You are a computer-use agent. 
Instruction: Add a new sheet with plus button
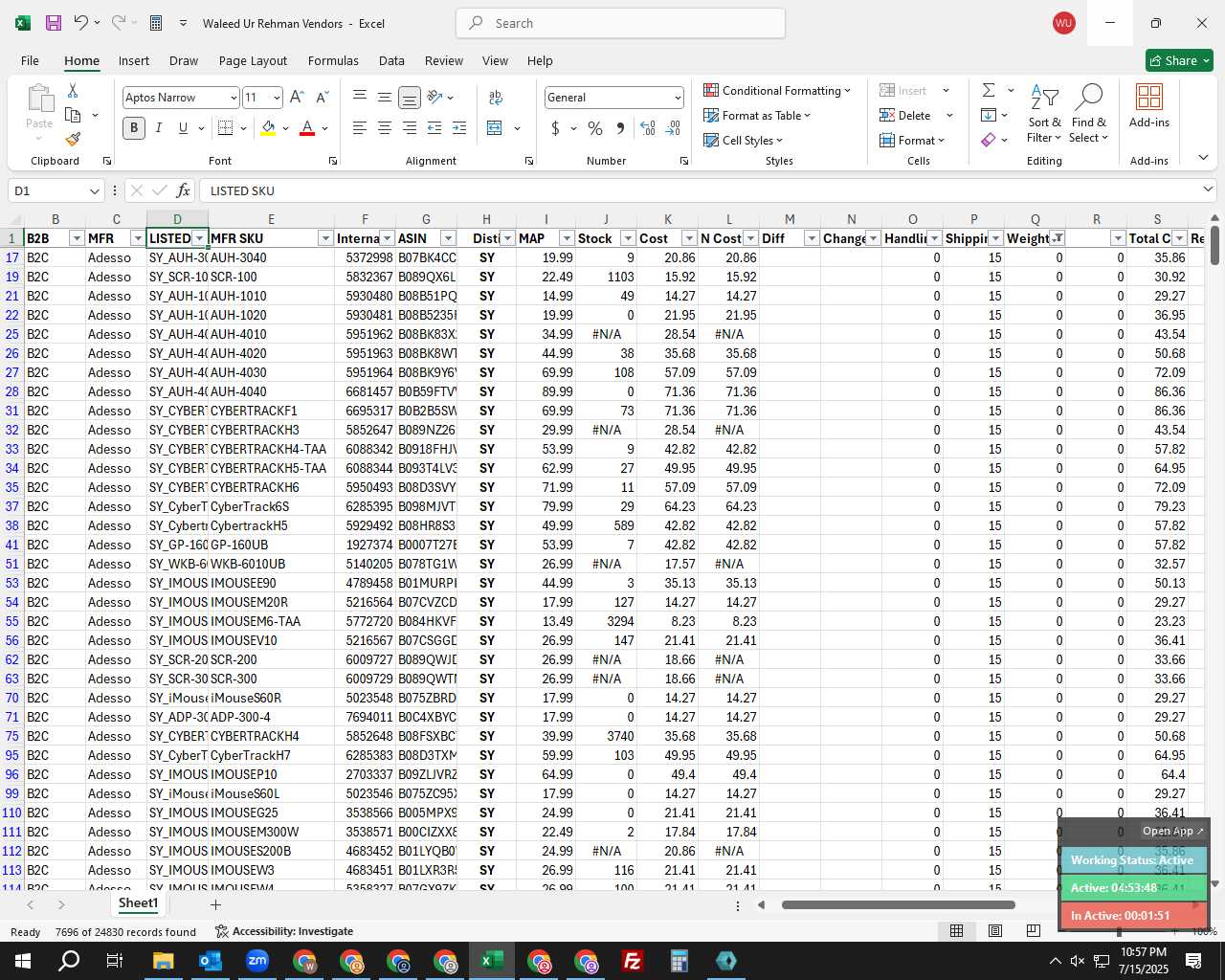click(215, 904)
